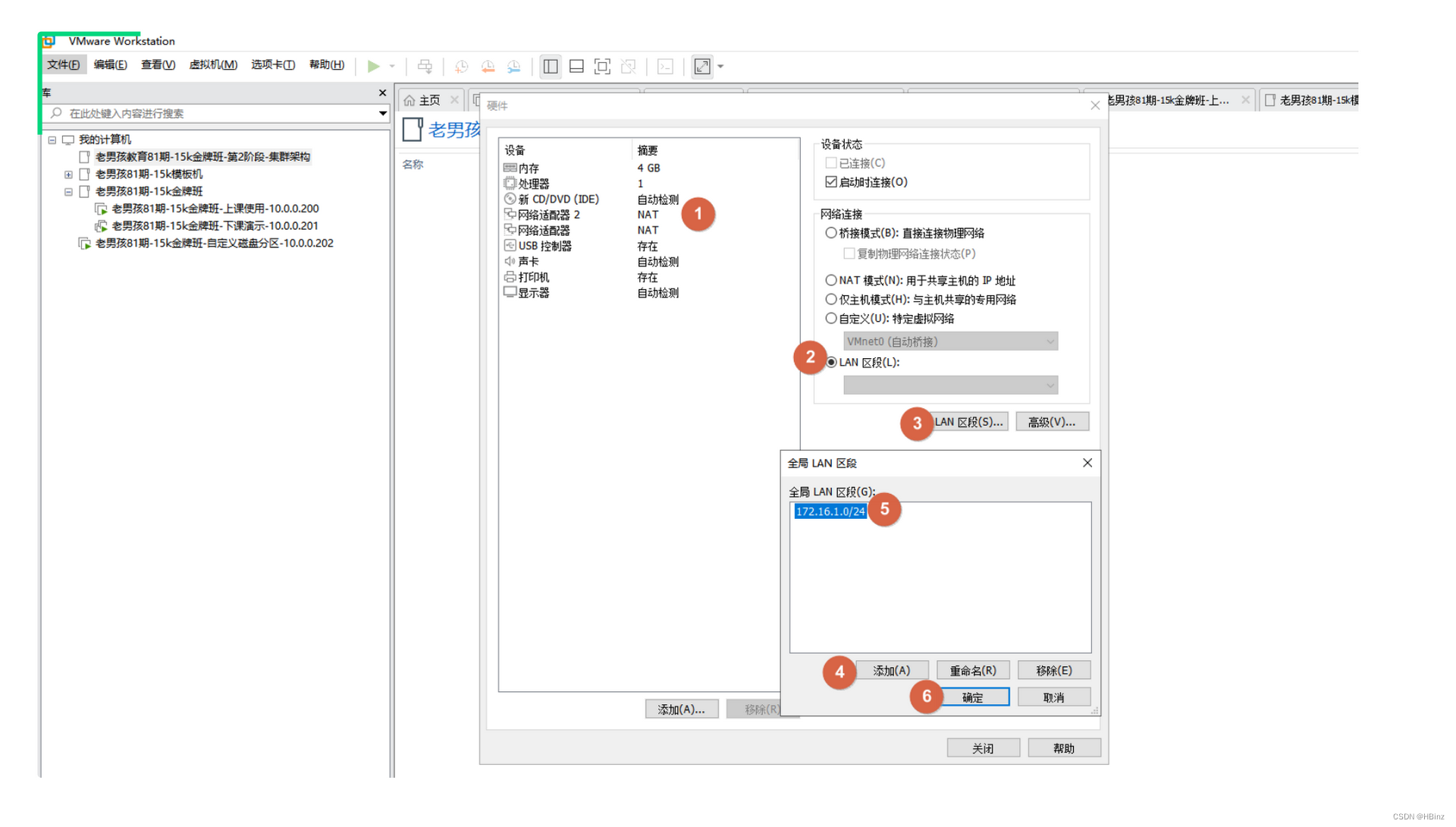Click the 高级(V)... button
This screenshot has height=827, width=1456.
pyautogui.click(x=1052, y=422)
